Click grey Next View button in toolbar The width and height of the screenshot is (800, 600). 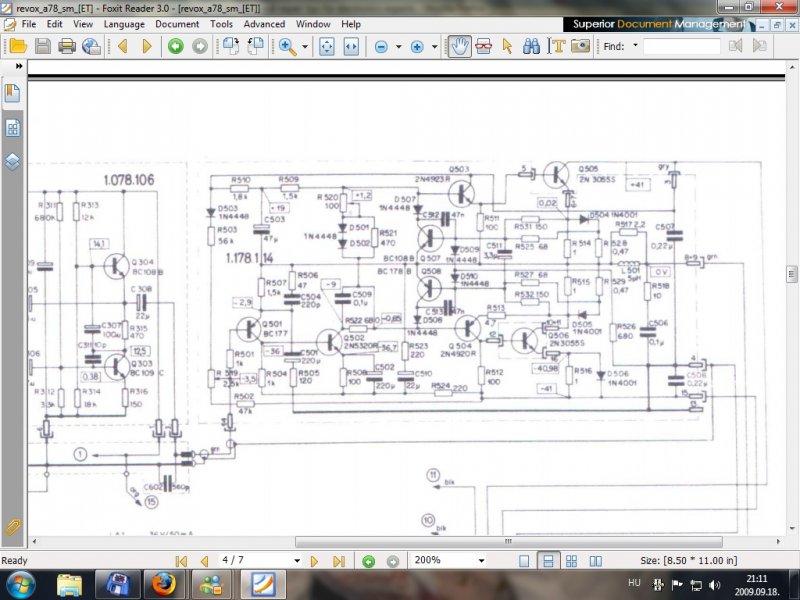200,46
